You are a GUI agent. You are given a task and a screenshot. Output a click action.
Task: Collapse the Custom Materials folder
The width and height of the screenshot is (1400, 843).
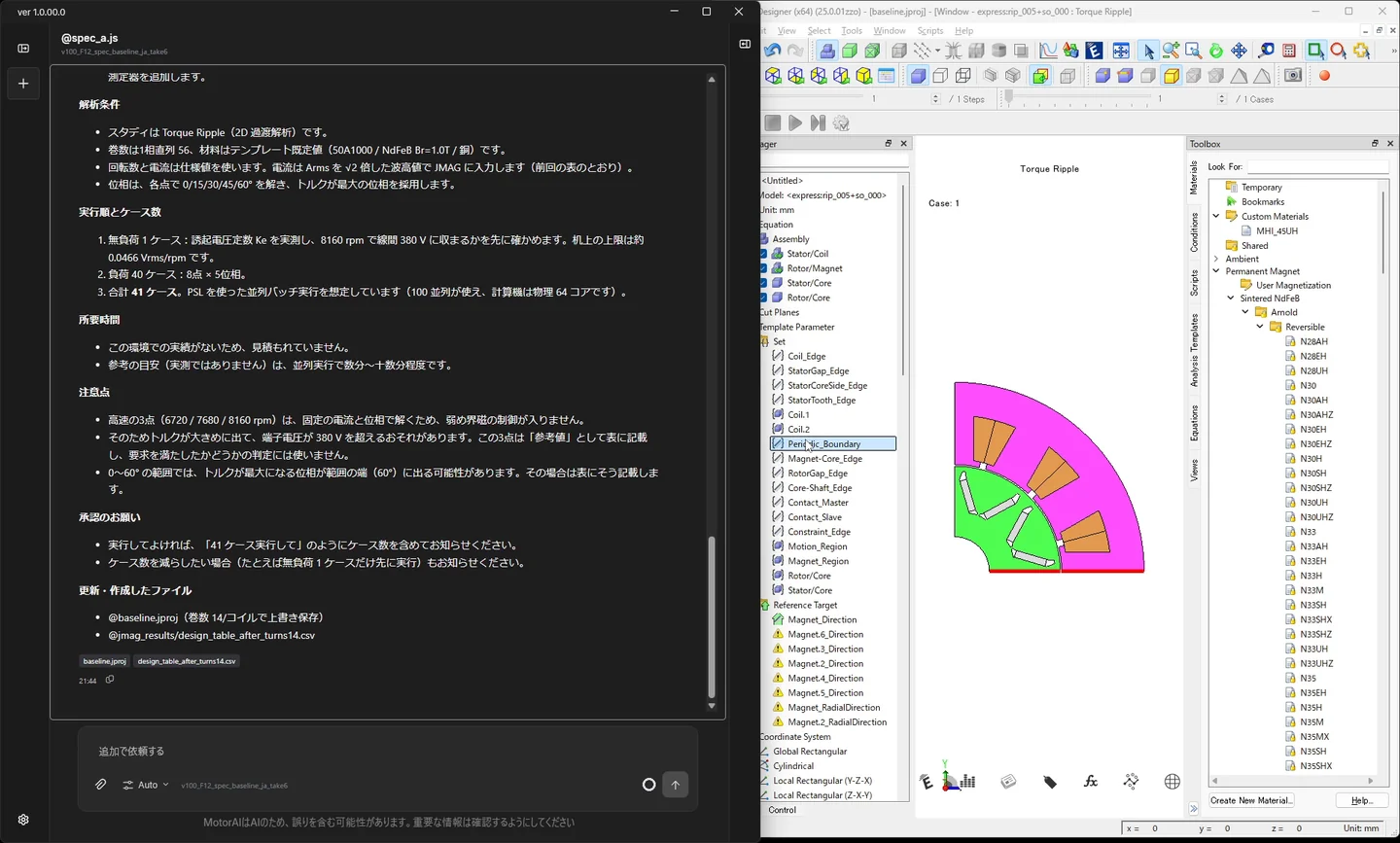tap(1216, 216)
